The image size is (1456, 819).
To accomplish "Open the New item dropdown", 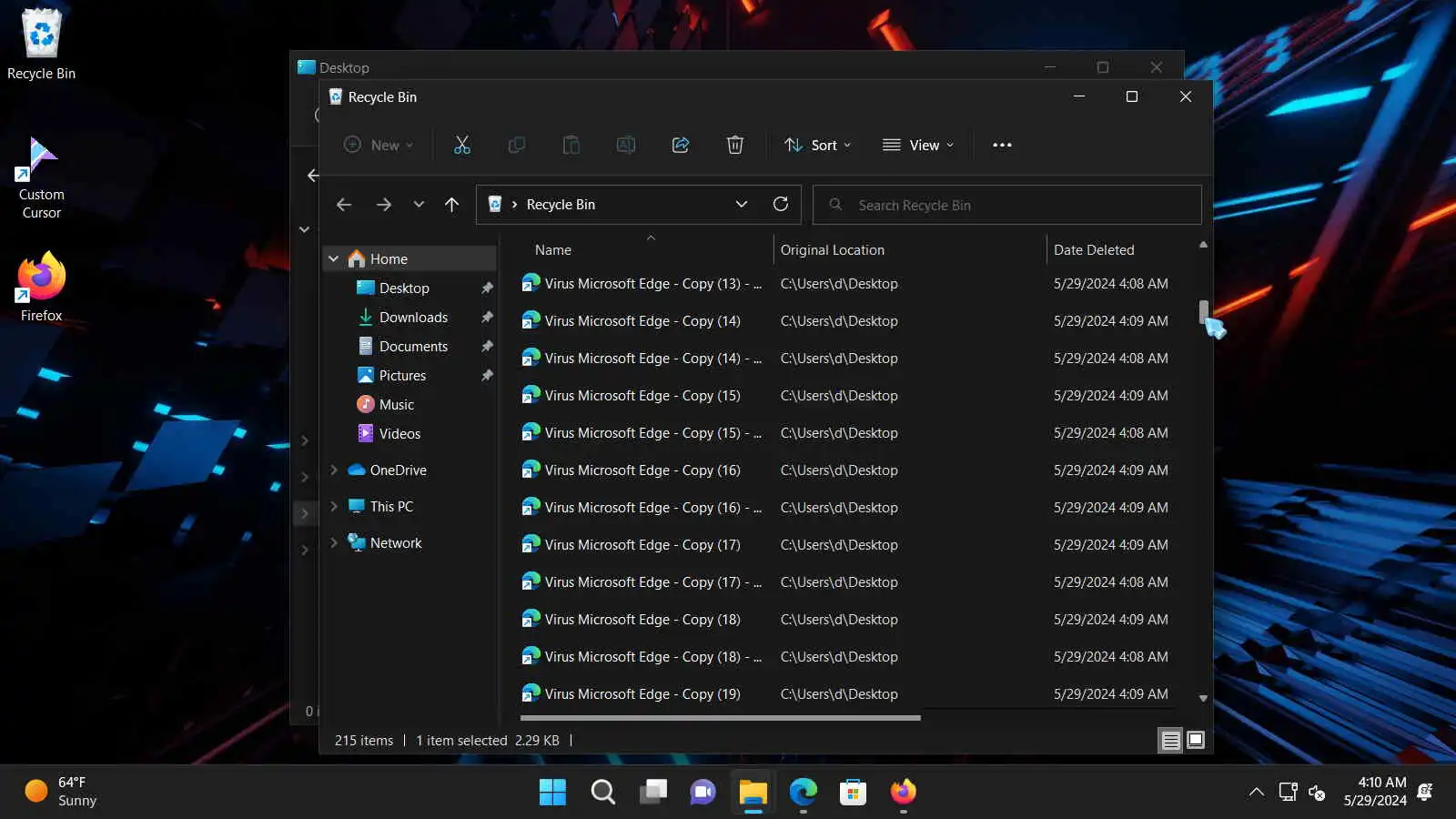I will point(379,145).
